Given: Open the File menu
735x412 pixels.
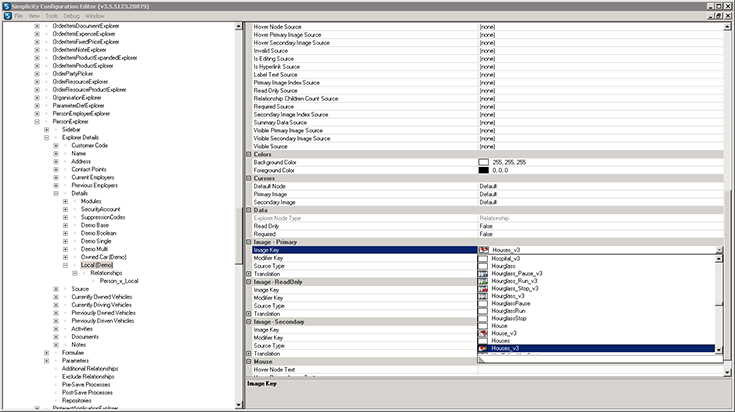Looking at the screenshot, I should pos(18,16).
